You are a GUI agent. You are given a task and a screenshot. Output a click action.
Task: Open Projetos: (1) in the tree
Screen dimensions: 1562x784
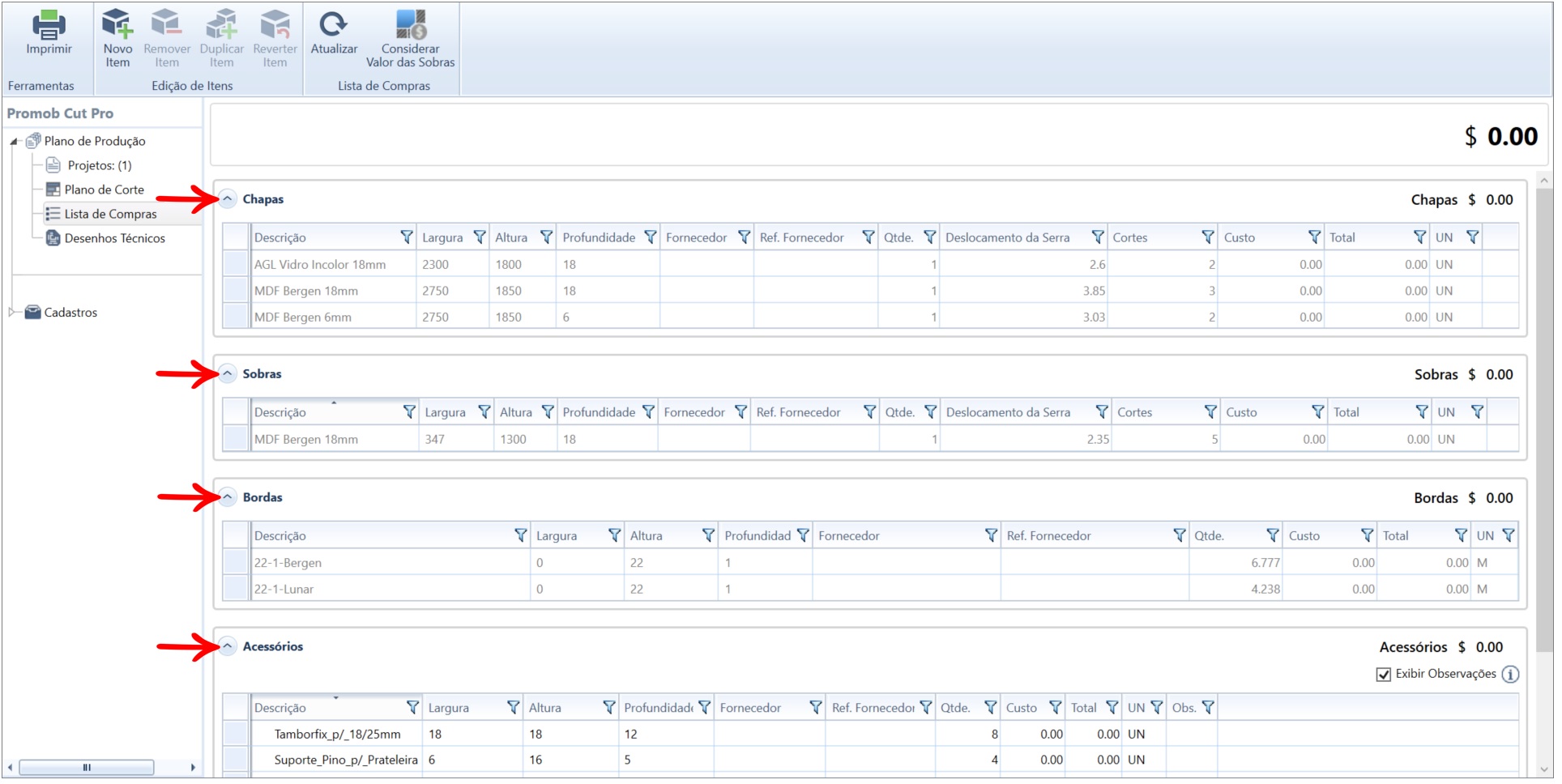(x=100, y=165)
